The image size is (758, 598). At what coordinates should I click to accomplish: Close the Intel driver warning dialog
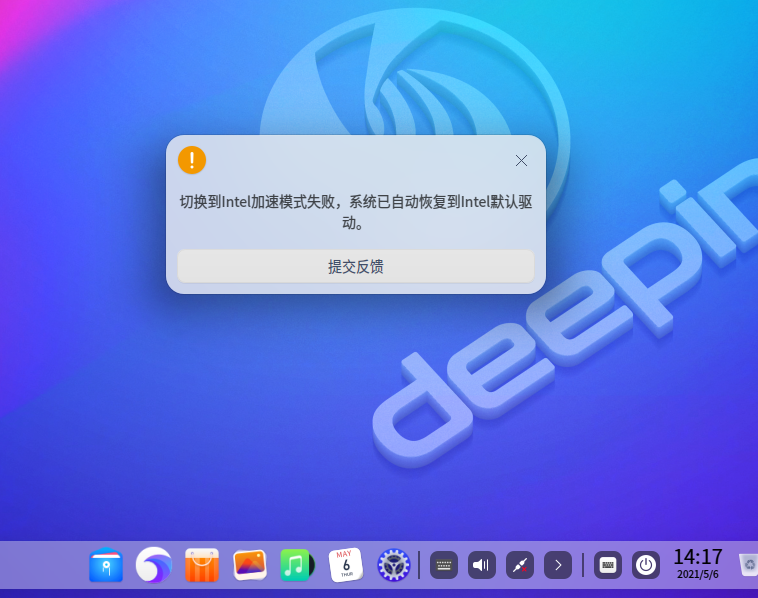coord(521,160)
